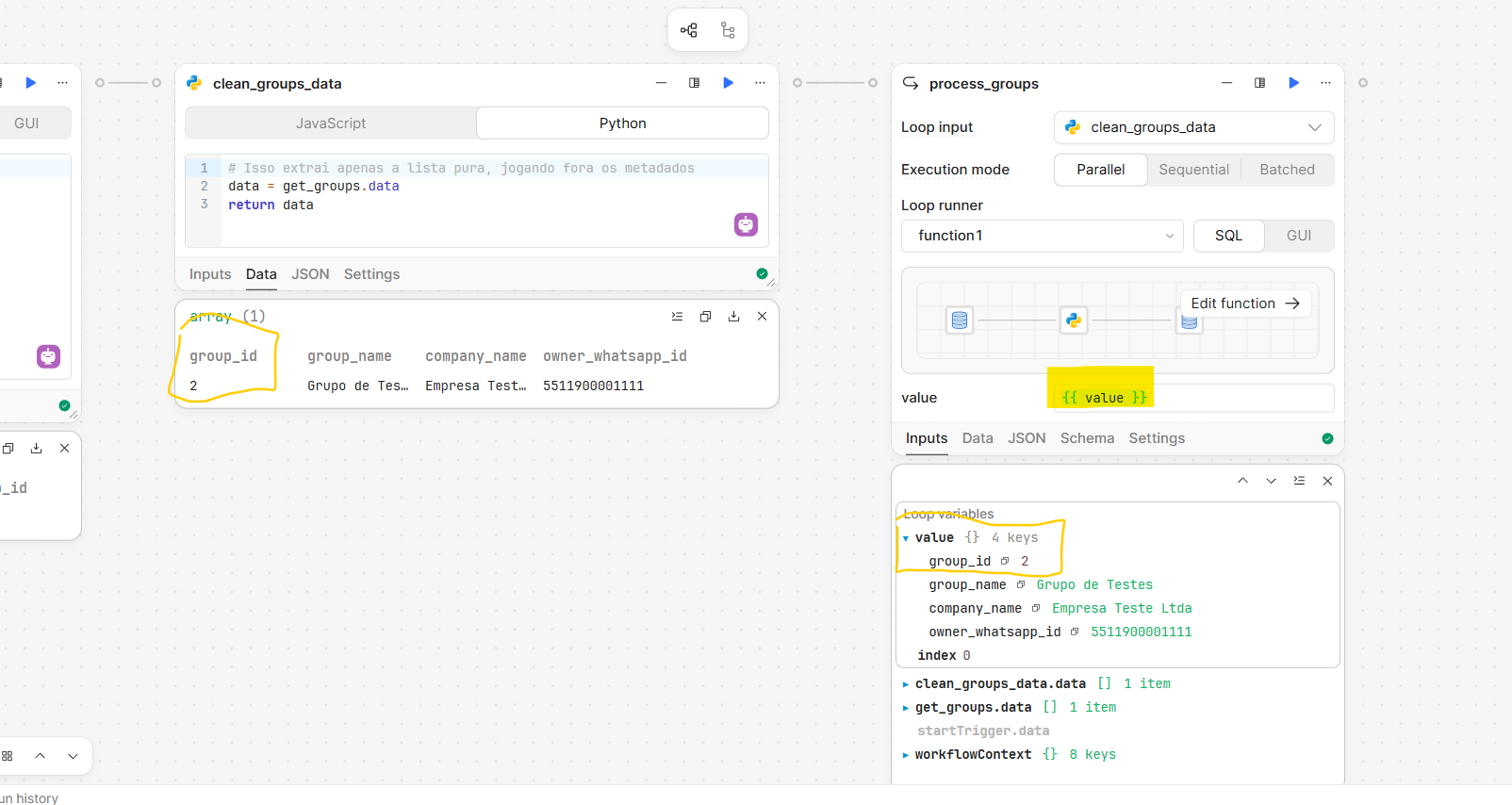Select the GUI loop runner option

coord(1298,236)
